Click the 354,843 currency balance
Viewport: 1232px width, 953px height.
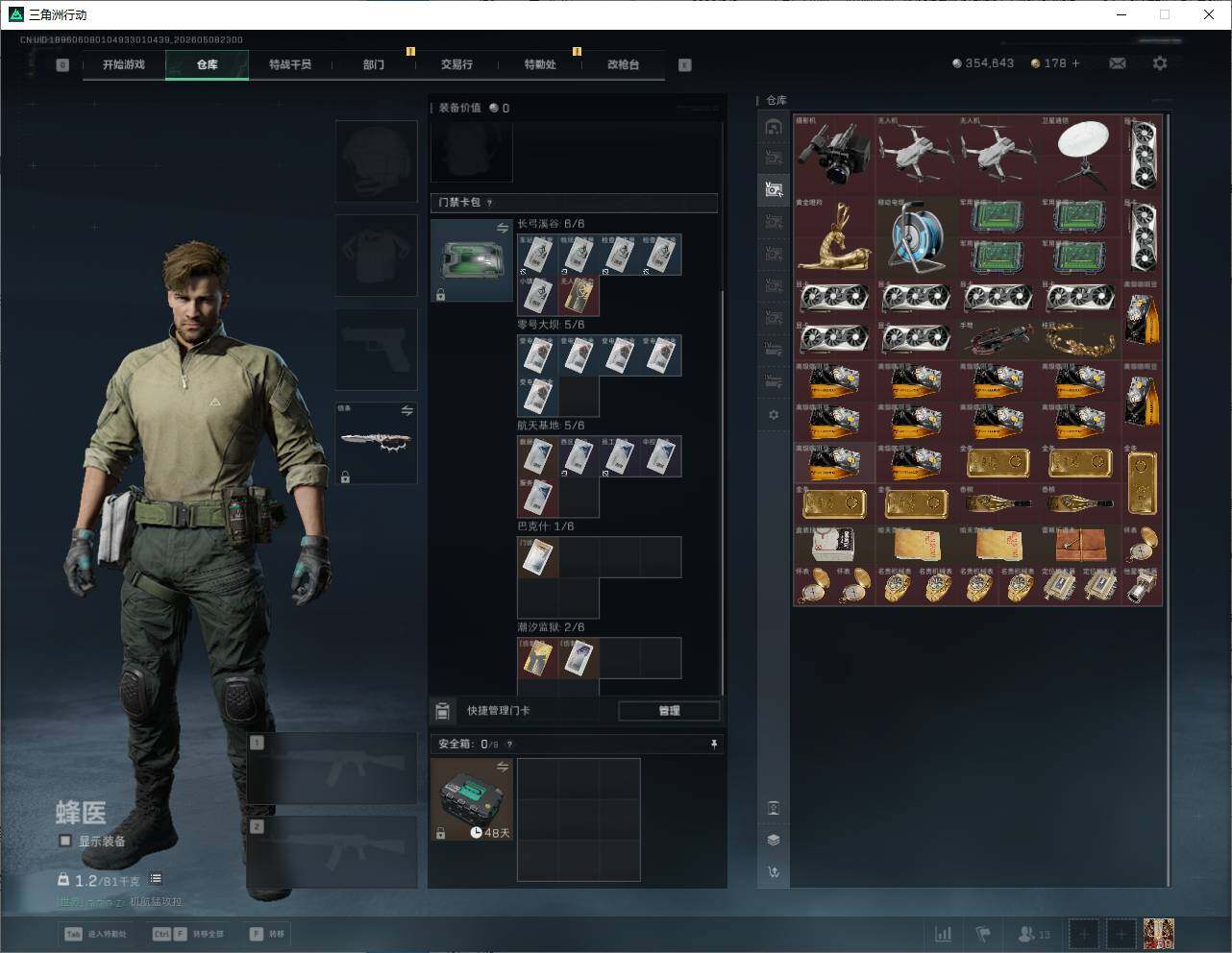pos(983,63)
